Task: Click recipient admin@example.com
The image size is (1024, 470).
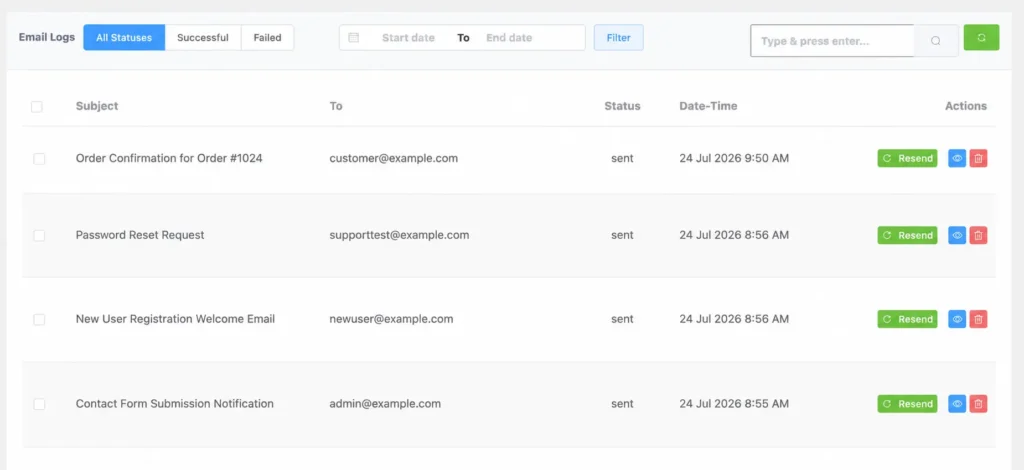Action: pyautogui.click(x=385, y=403)
